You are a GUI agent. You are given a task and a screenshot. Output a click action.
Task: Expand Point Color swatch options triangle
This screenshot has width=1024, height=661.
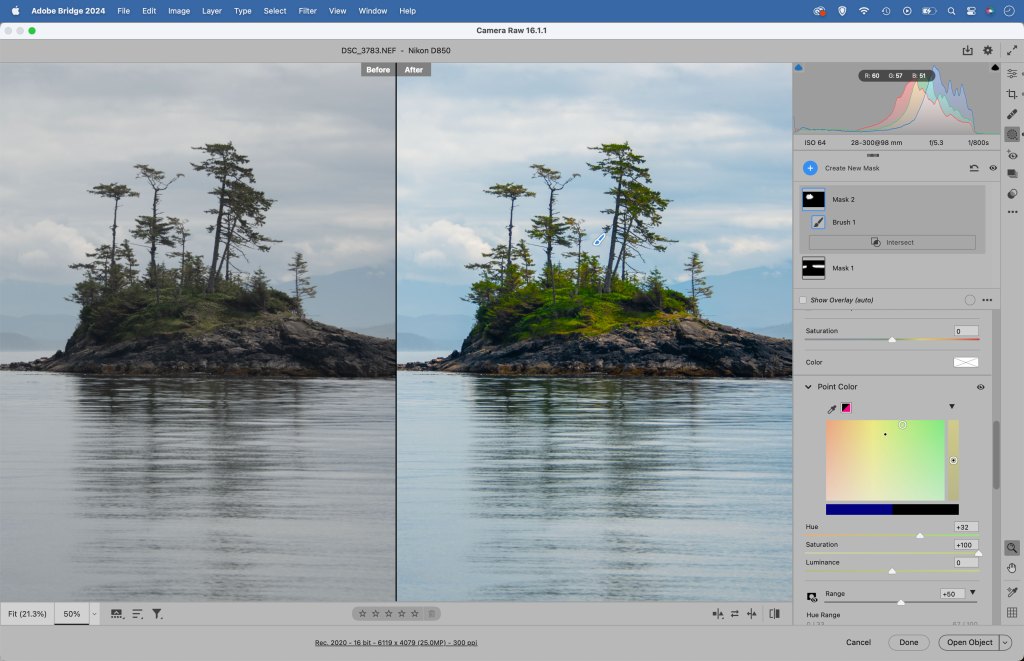pos(952,406)
